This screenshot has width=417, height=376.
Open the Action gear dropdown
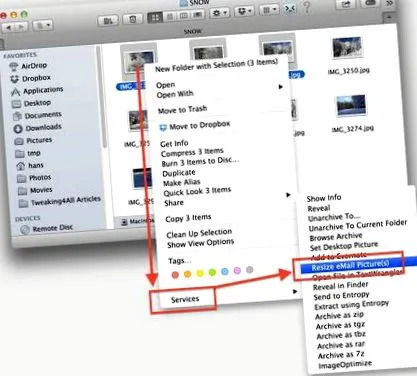[220, 13]
